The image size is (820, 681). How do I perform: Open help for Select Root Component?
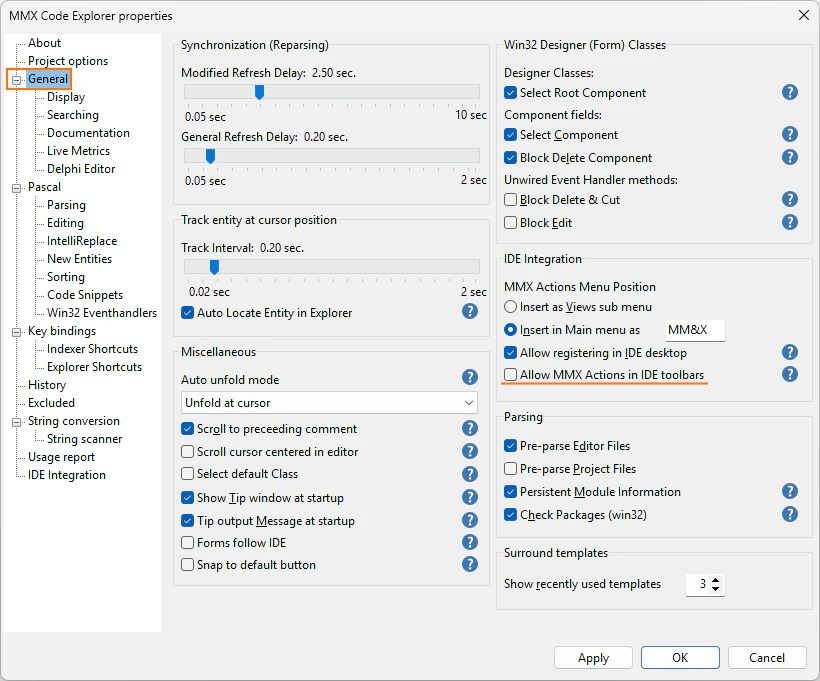coord(790,93)
